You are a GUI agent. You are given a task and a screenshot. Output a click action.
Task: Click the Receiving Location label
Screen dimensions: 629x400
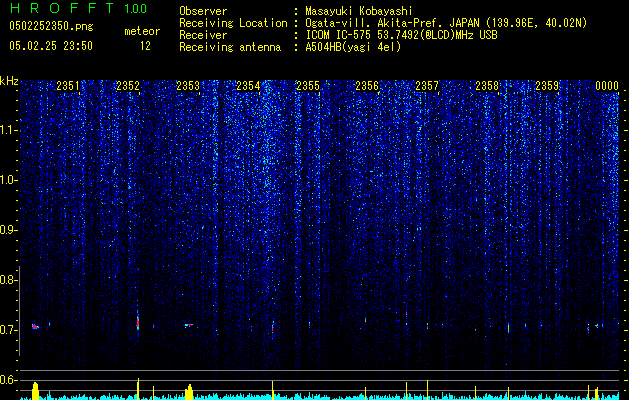tap(233, 23)
